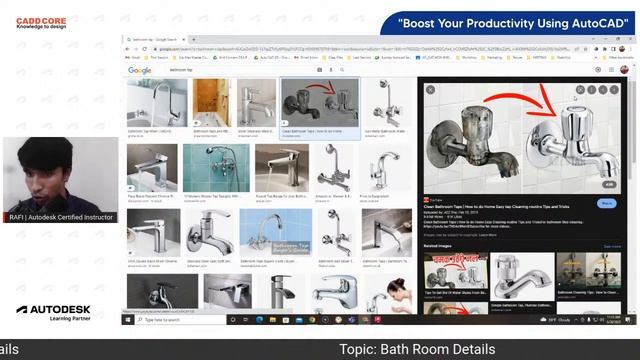Open highlighted Clean Bathroom Taps thumbnail
This screenshot has width=640, height=360.
coord(320,103)
